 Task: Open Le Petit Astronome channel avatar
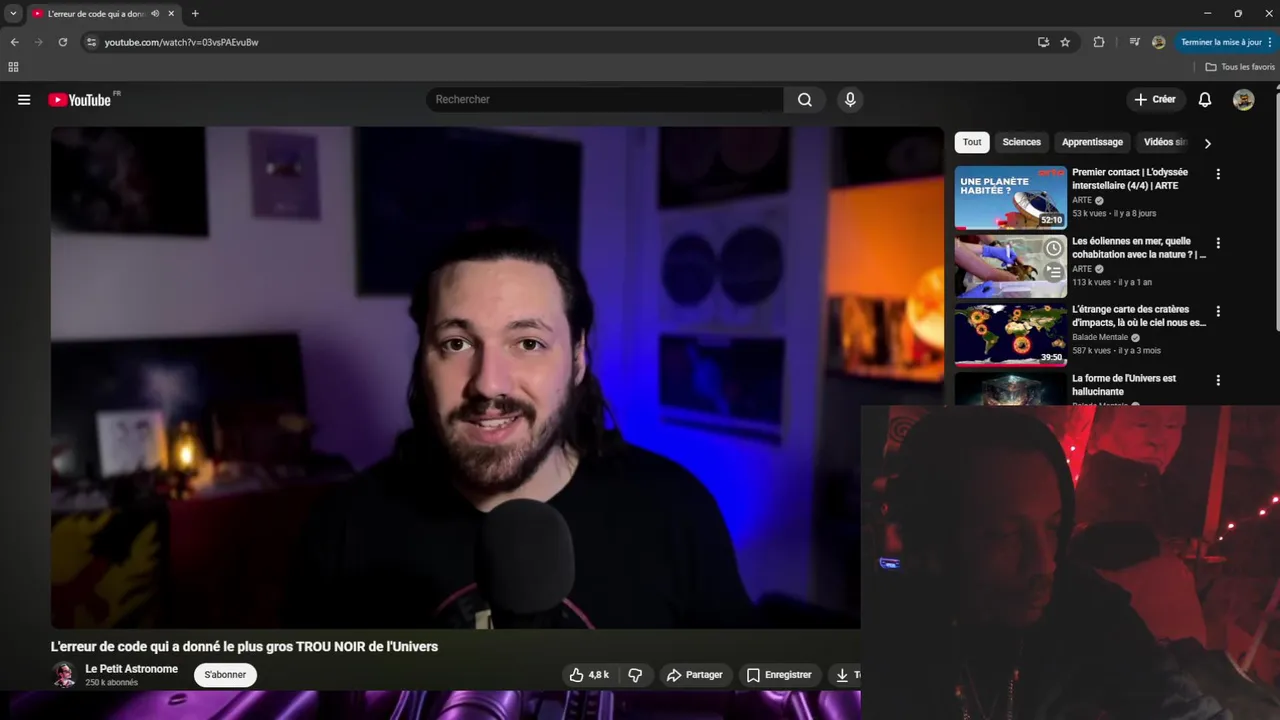coord(64,674)
